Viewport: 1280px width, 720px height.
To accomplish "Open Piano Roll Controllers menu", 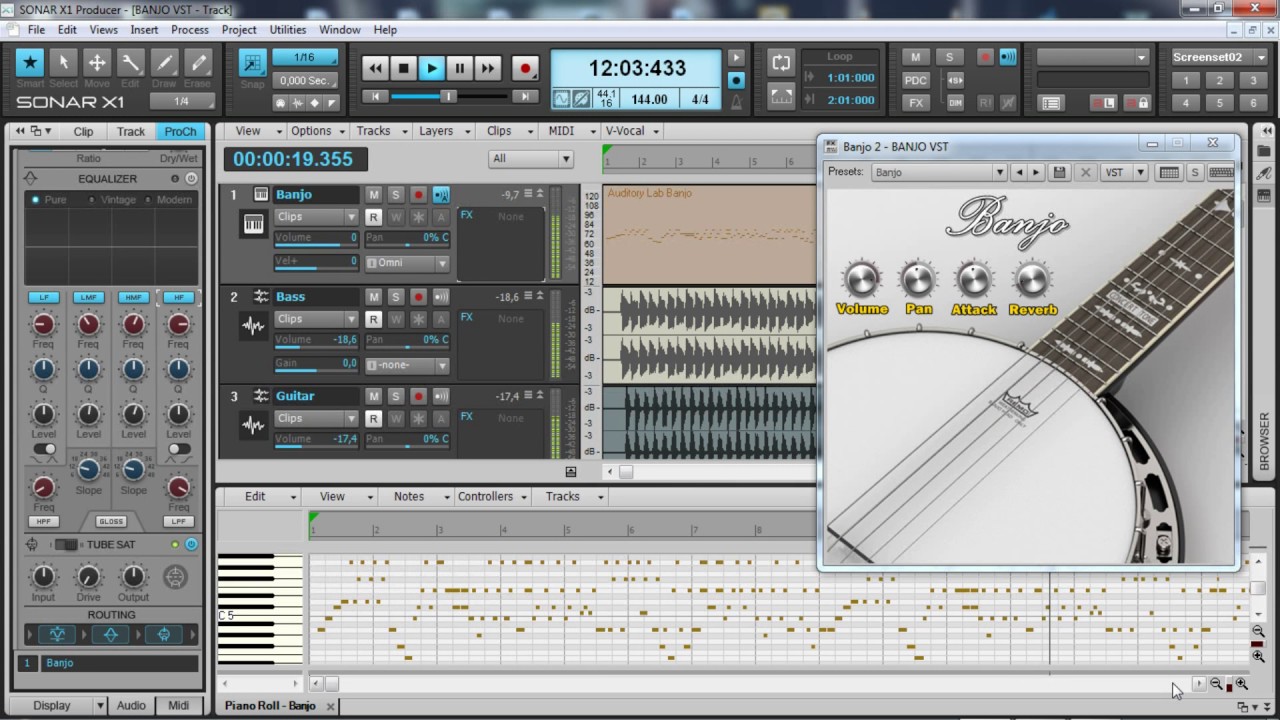I will point(492,496).
